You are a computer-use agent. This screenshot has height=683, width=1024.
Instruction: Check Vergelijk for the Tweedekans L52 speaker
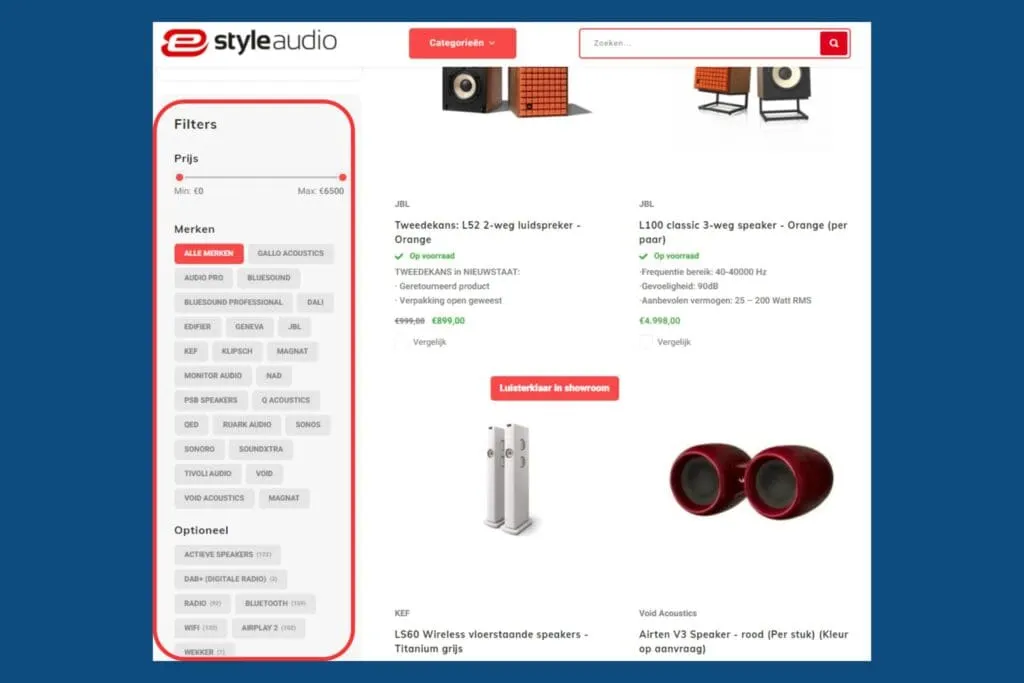click(401, 342)
